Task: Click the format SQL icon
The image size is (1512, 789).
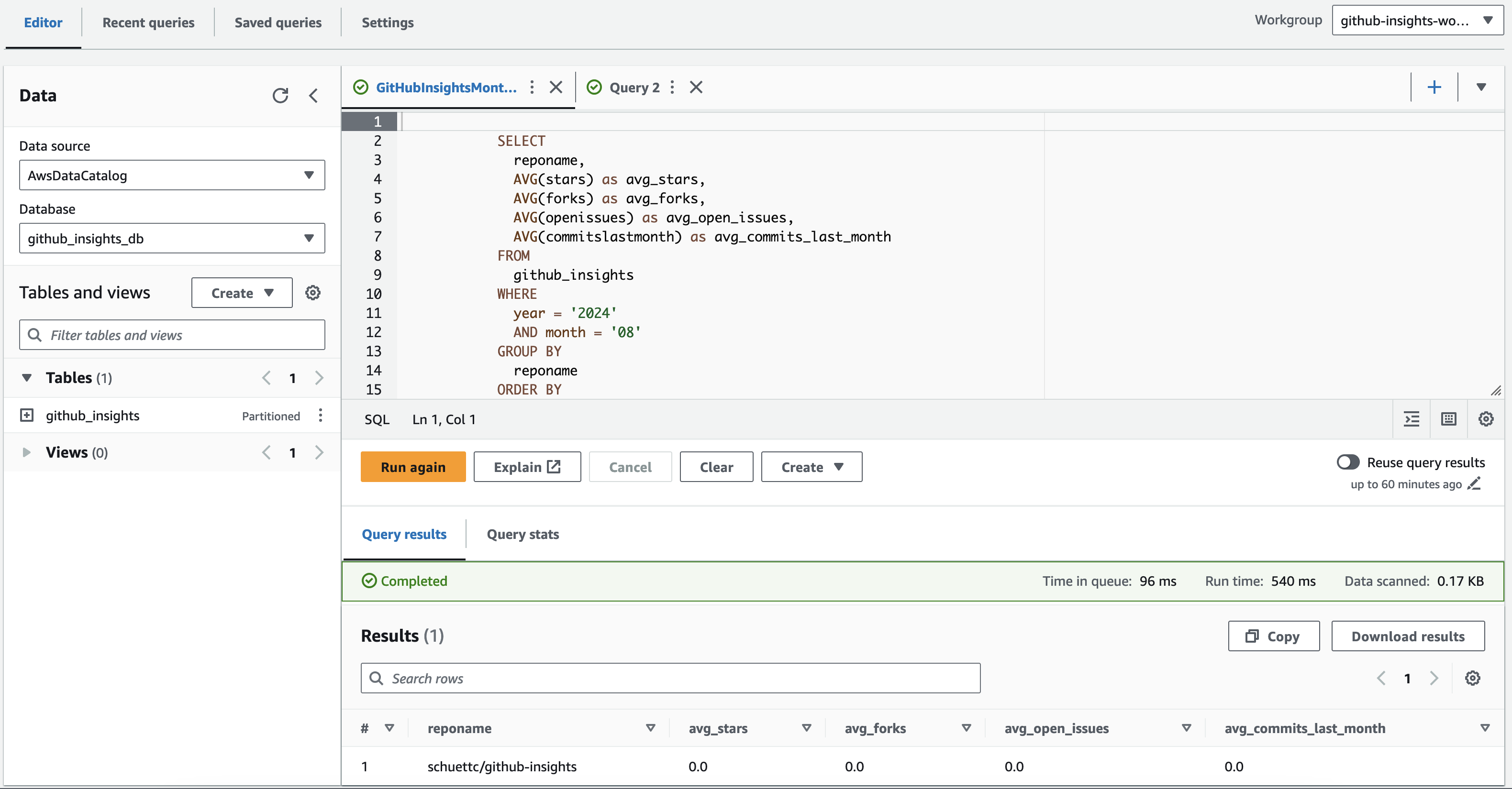Action: pos(1411,419)
